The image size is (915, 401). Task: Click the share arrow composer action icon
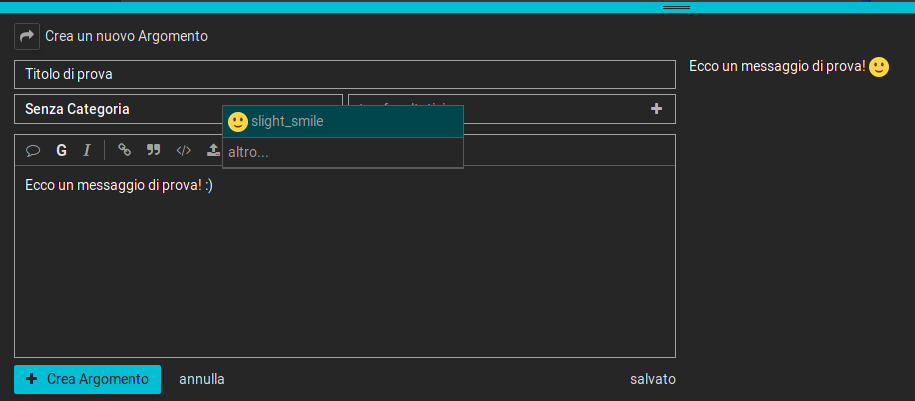(26, 36)
